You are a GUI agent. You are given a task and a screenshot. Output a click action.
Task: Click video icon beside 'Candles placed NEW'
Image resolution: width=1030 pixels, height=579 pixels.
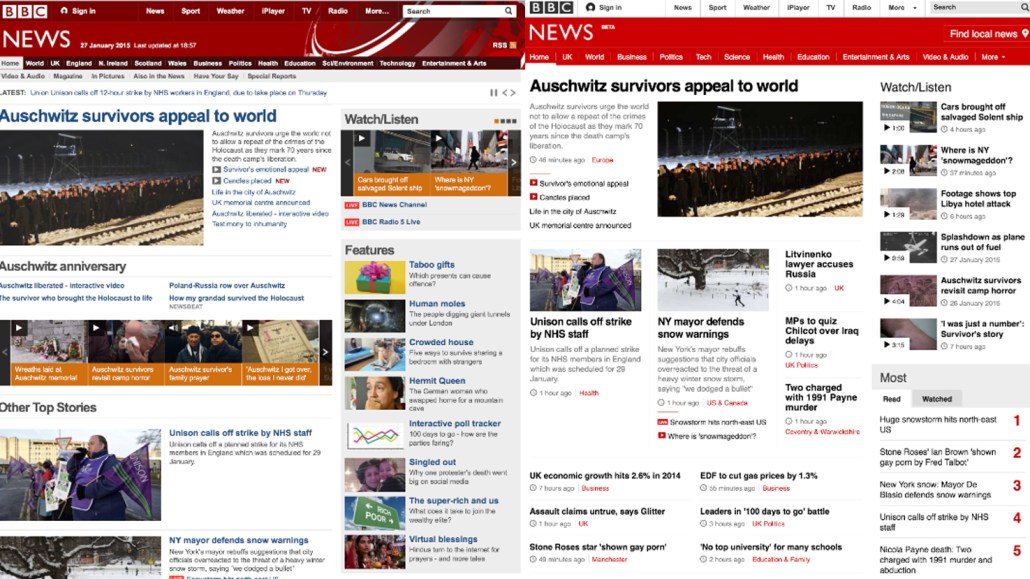(x=216, y=181)
